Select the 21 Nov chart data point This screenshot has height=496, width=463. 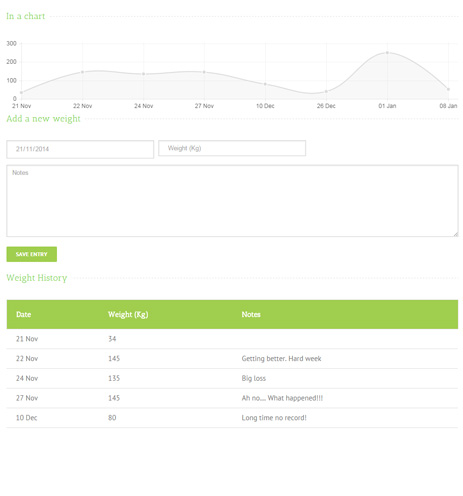[x=21, y=92]
